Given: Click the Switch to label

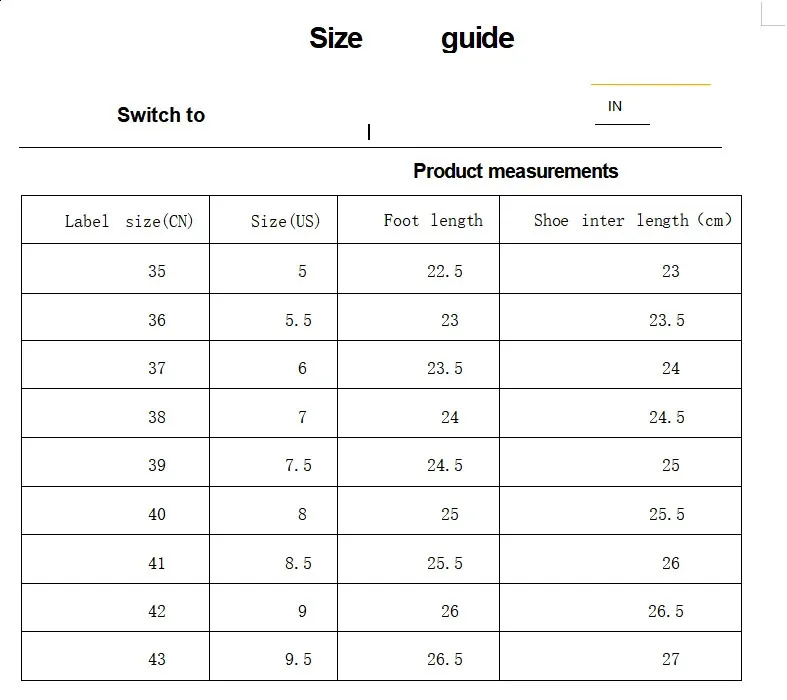Looking at the screenshot, I should 161,115.
